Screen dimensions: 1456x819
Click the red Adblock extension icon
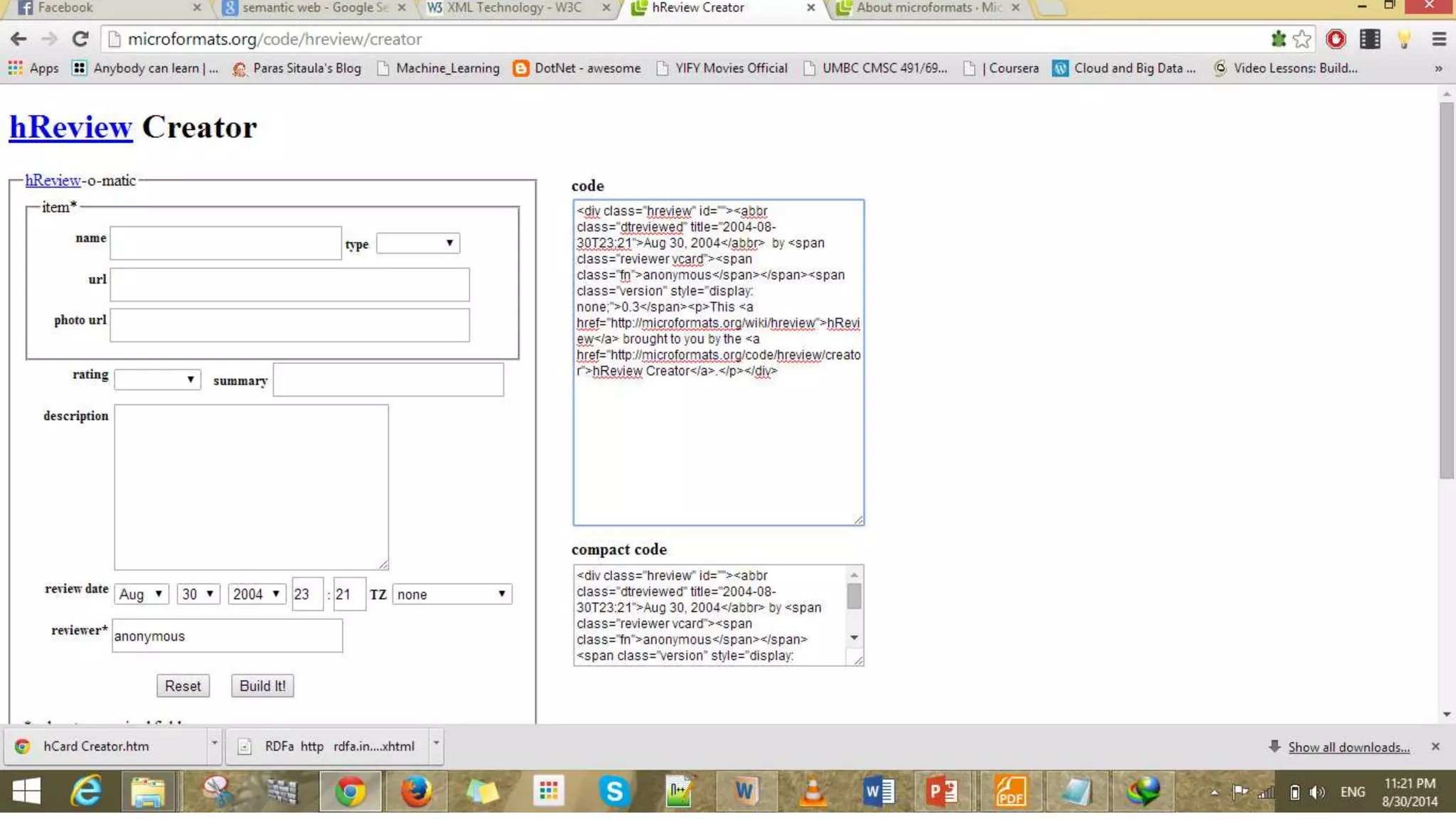[1336, 39]
